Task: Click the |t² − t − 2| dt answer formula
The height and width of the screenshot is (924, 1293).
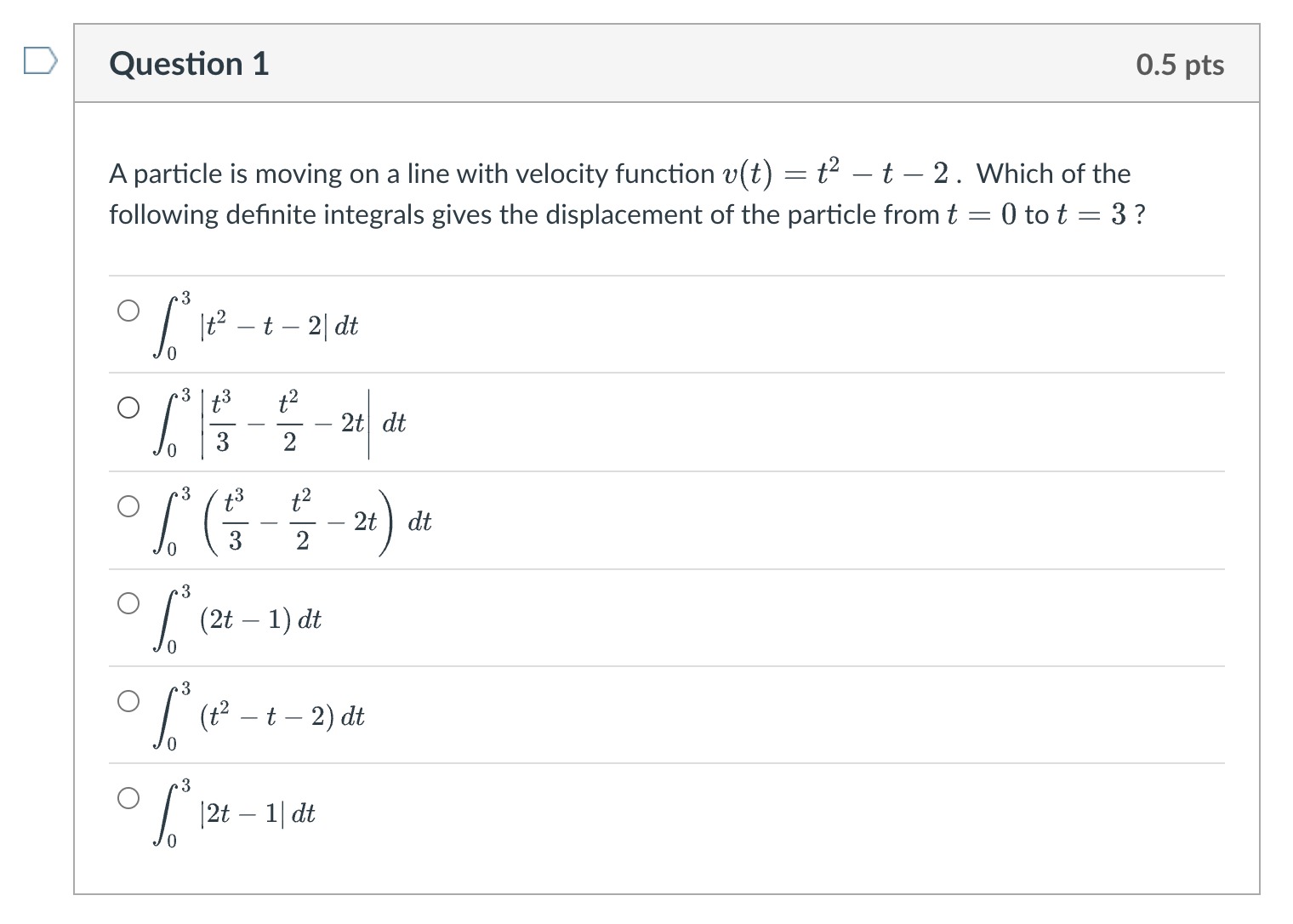Action: pos(257,325)
